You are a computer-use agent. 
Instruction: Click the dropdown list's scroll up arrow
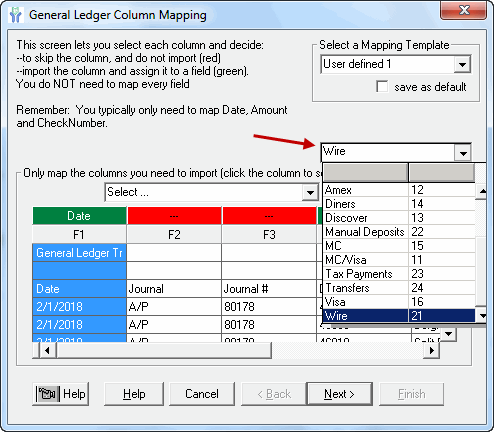point(482,191)
